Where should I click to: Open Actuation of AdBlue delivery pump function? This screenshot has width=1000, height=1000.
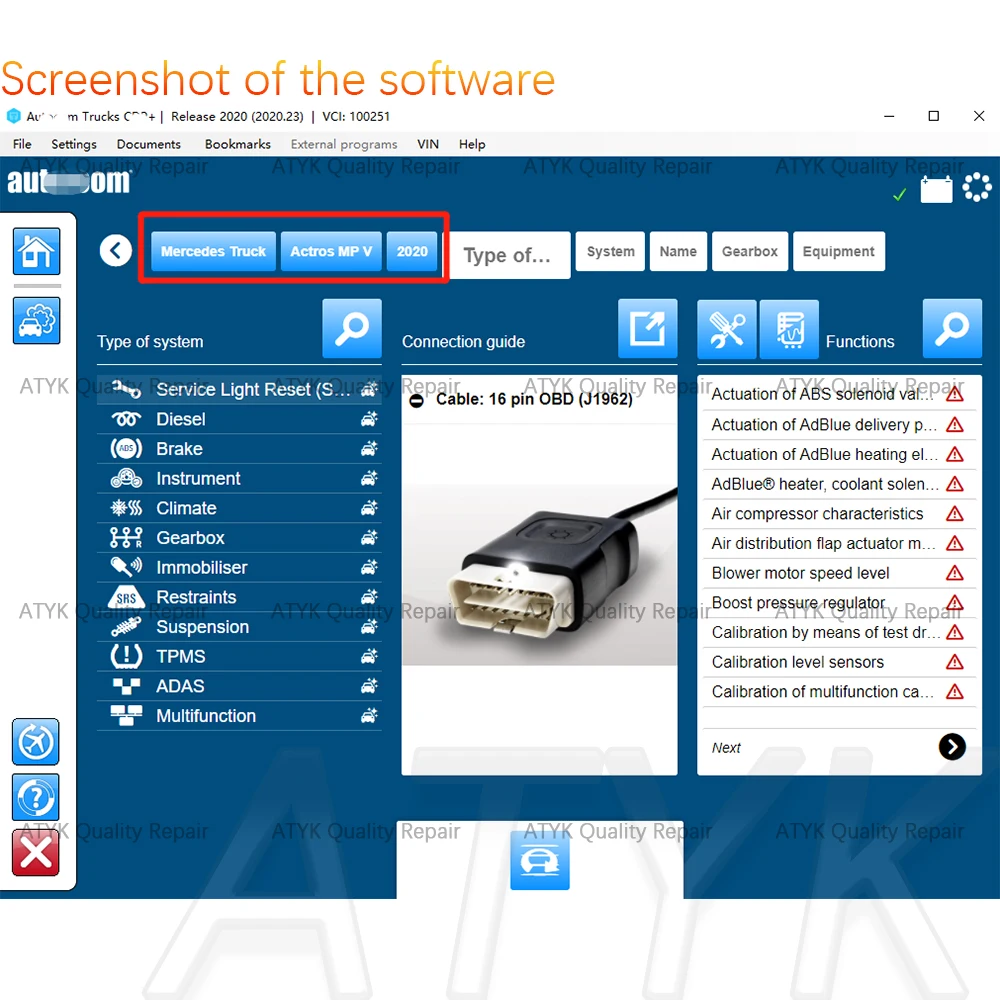[x=839, y=424]
